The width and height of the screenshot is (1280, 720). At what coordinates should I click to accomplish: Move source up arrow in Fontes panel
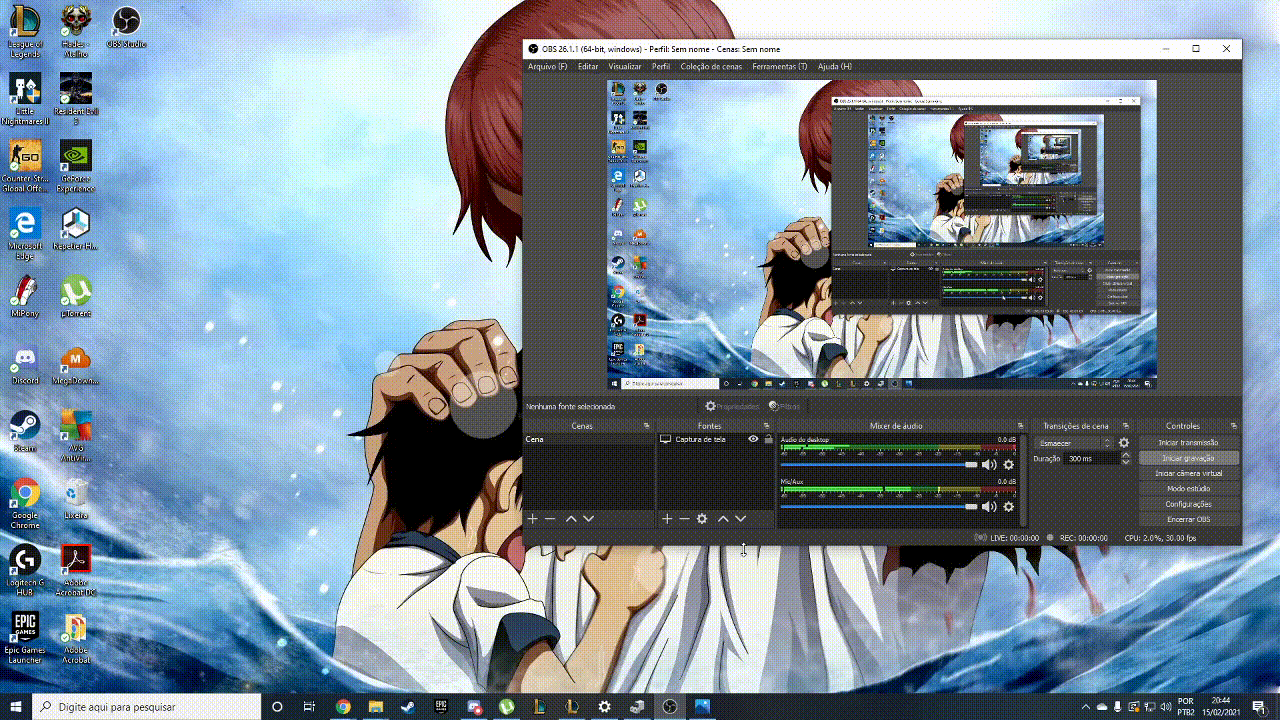(x=723, y=519)
